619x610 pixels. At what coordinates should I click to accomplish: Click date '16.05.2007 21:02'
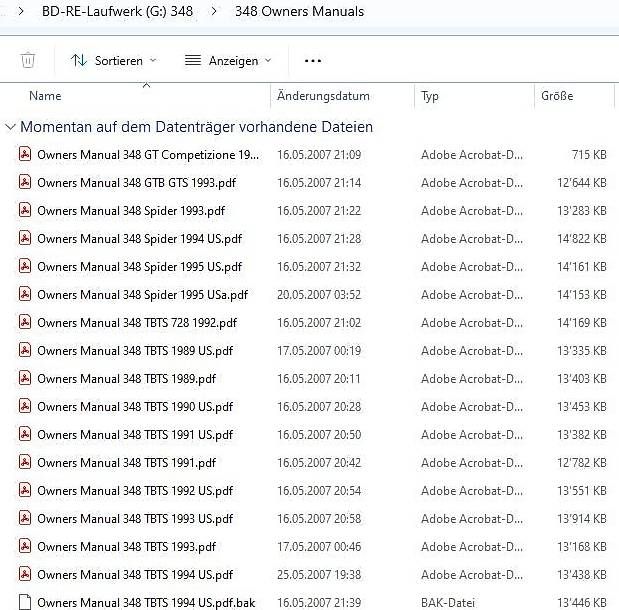click(x=319, y=323)
